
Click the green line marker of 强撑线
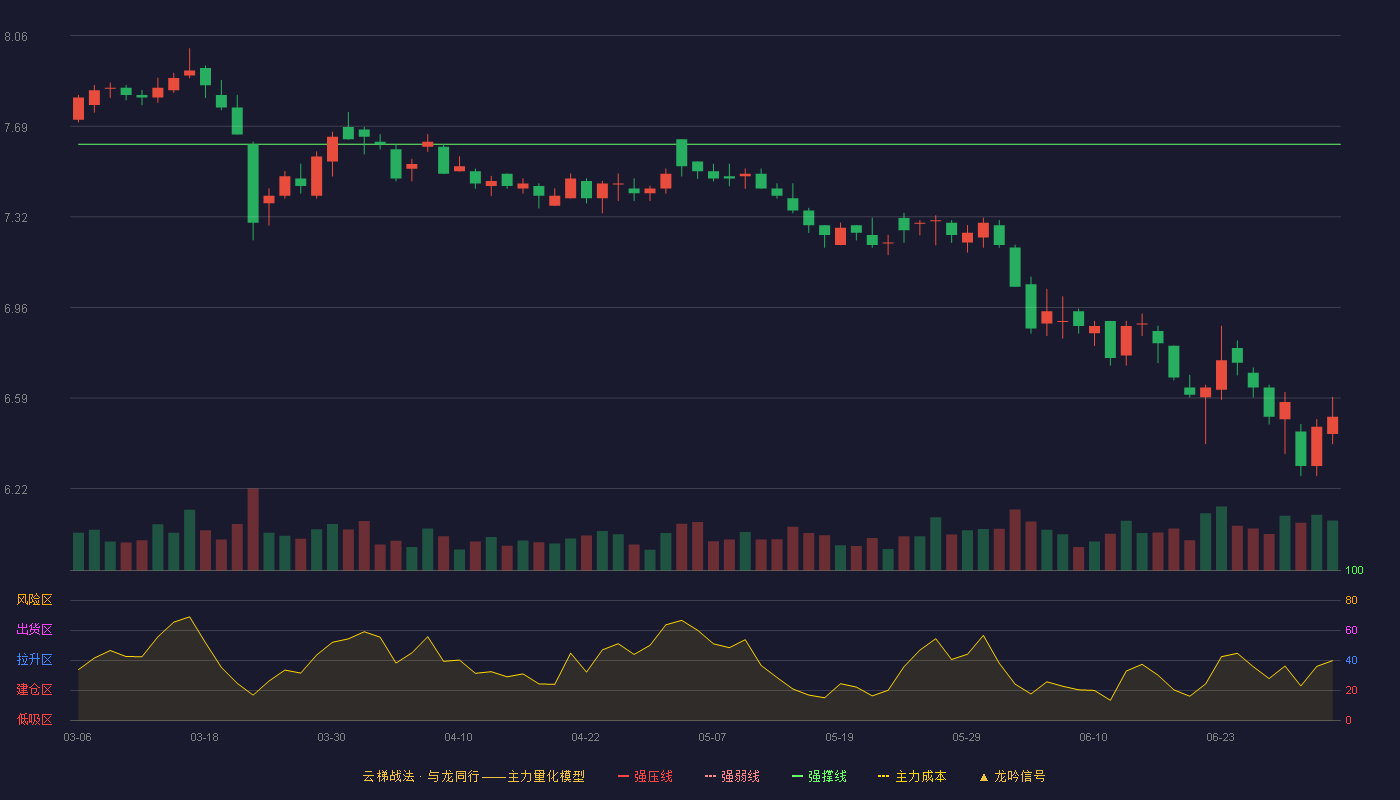tap(797, 777)
